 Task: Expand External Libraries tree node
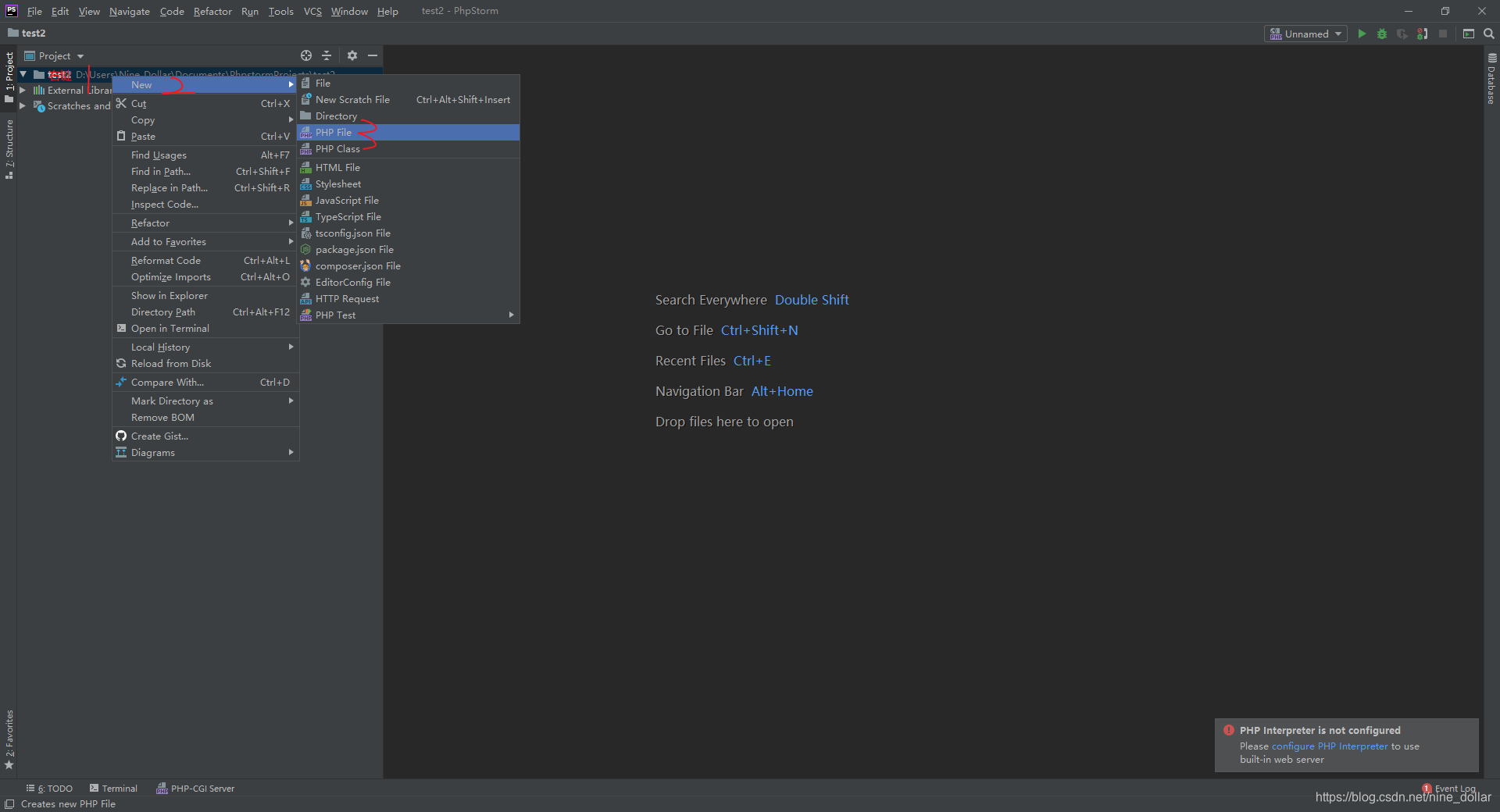coord(23,91)
